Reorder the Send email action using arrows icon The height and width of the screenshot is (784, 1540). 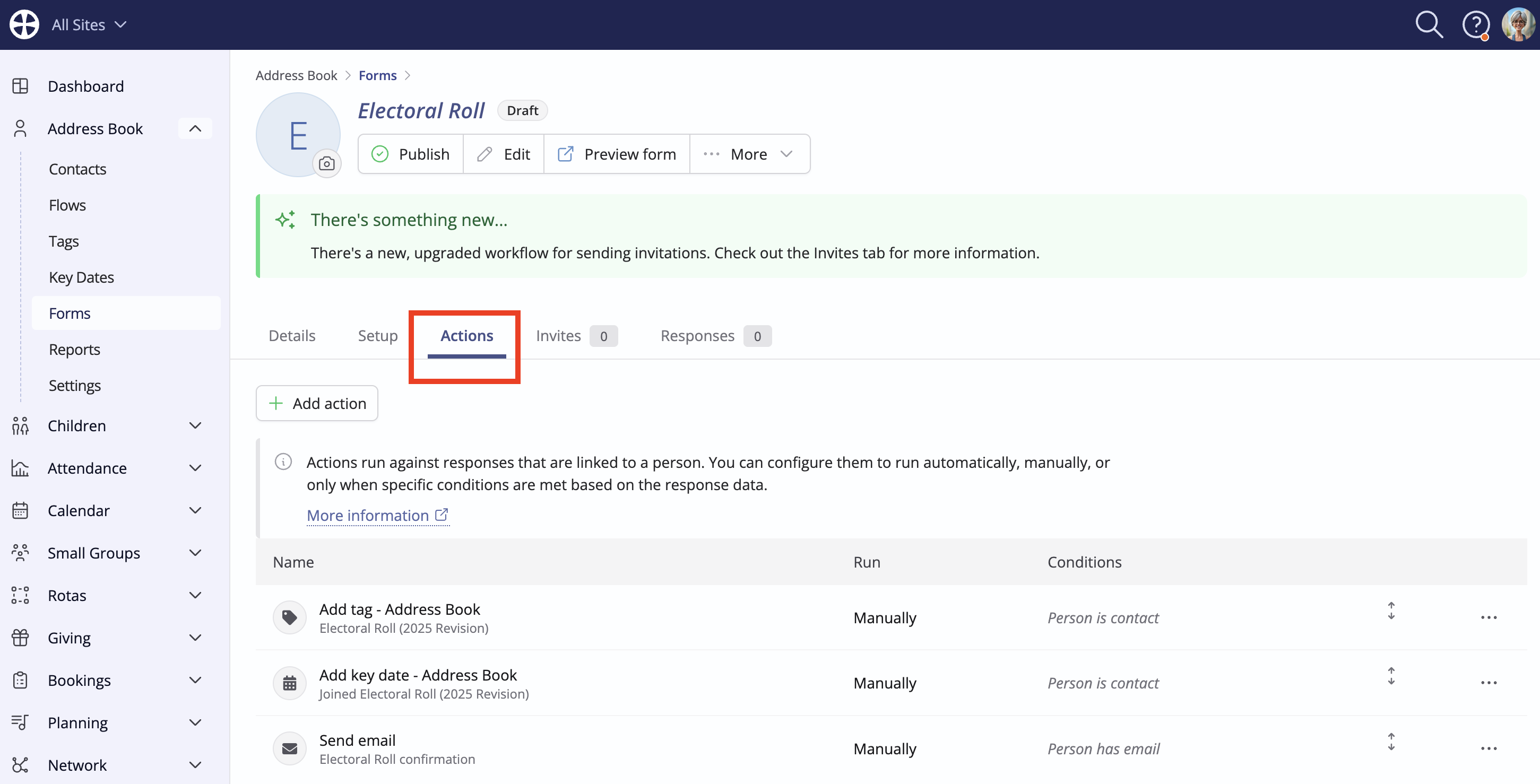[x=1391, y=742]
